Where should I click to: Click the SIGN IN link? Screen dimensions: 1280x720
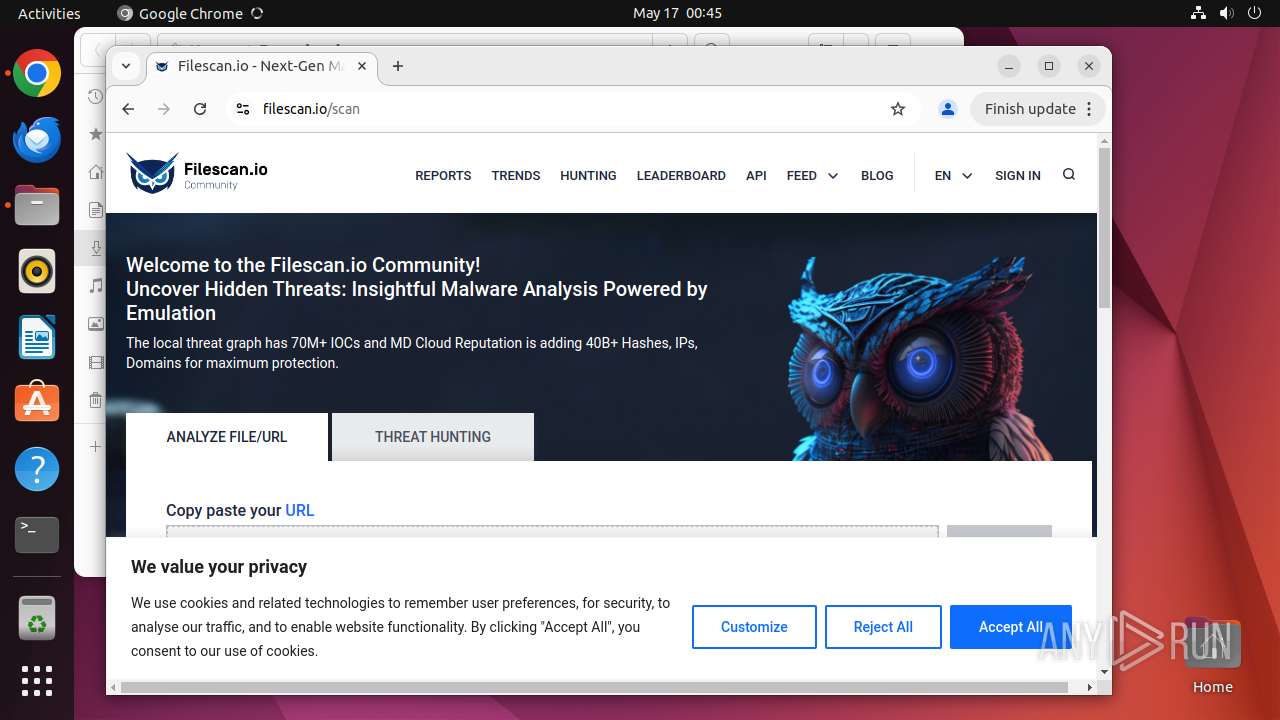pos(1018,175)
